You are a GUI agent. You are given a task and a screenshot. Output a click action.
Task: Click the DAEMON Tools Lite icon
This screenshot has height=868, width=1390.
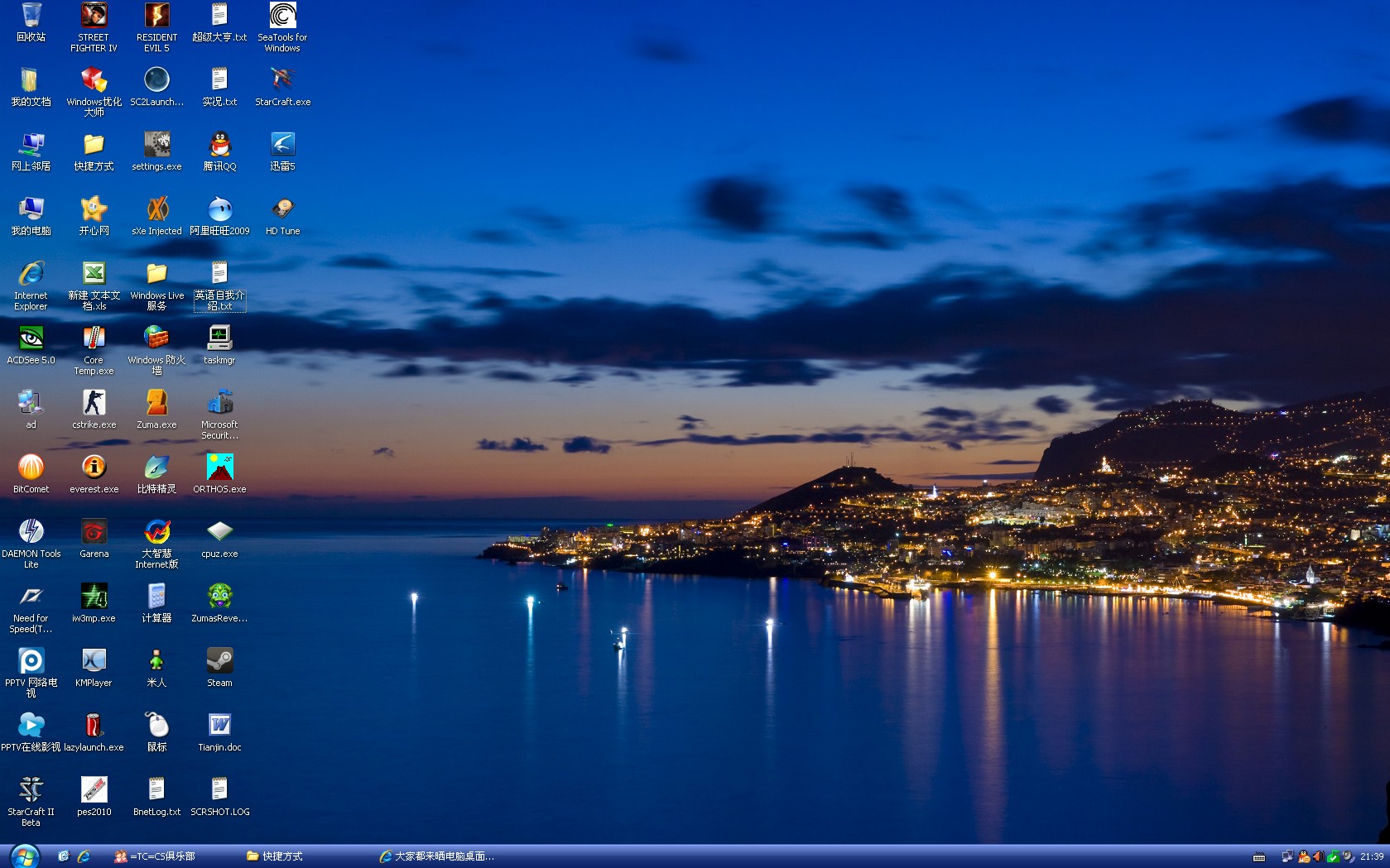(31, 544)
